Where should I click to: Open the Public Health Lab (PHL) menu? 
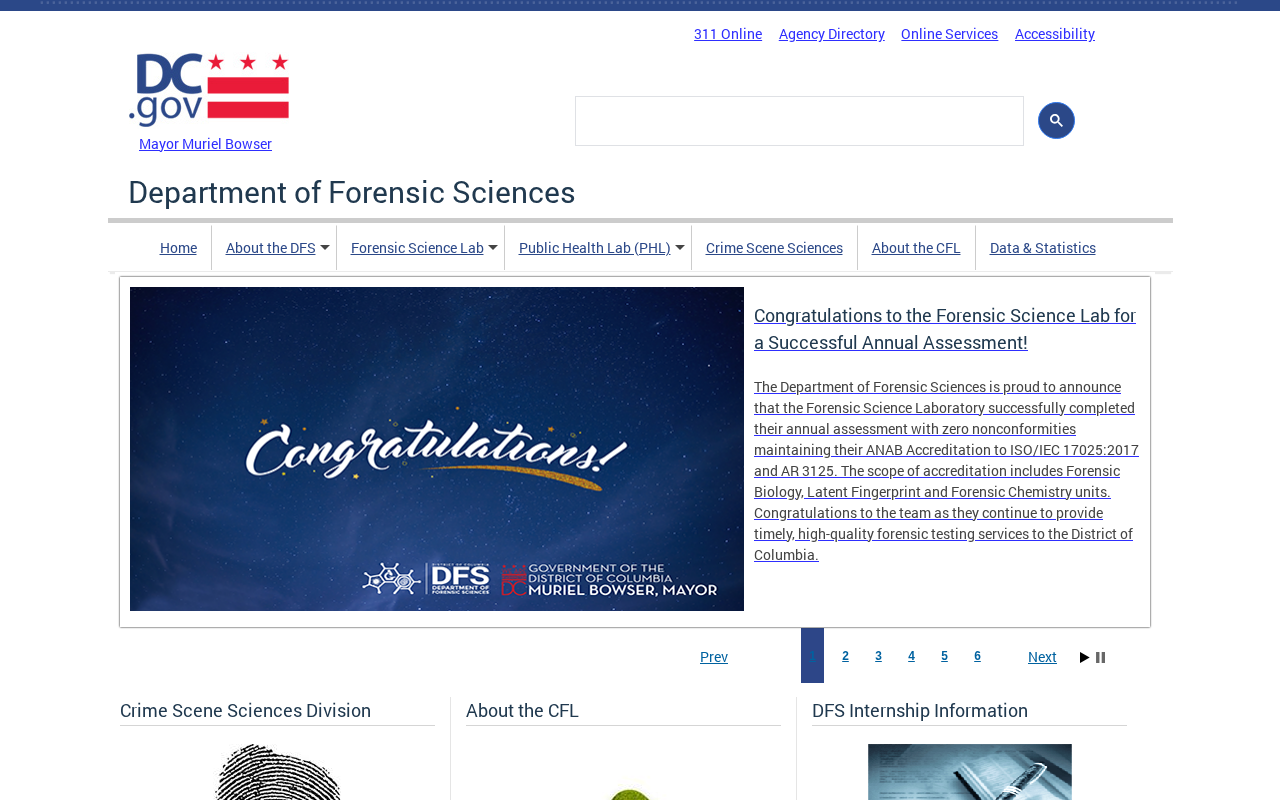(595, 248)
